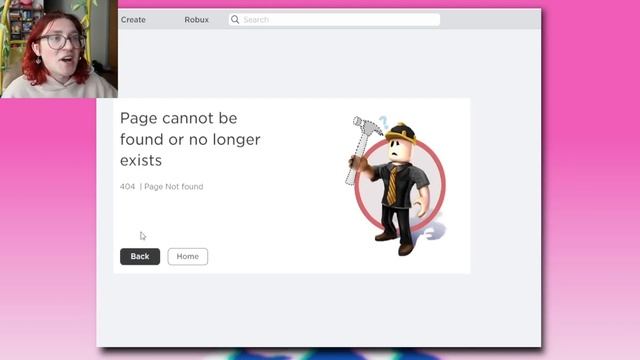Click the 'Page cannot be found' heading

pyautogui.click(x=190, y=139)
